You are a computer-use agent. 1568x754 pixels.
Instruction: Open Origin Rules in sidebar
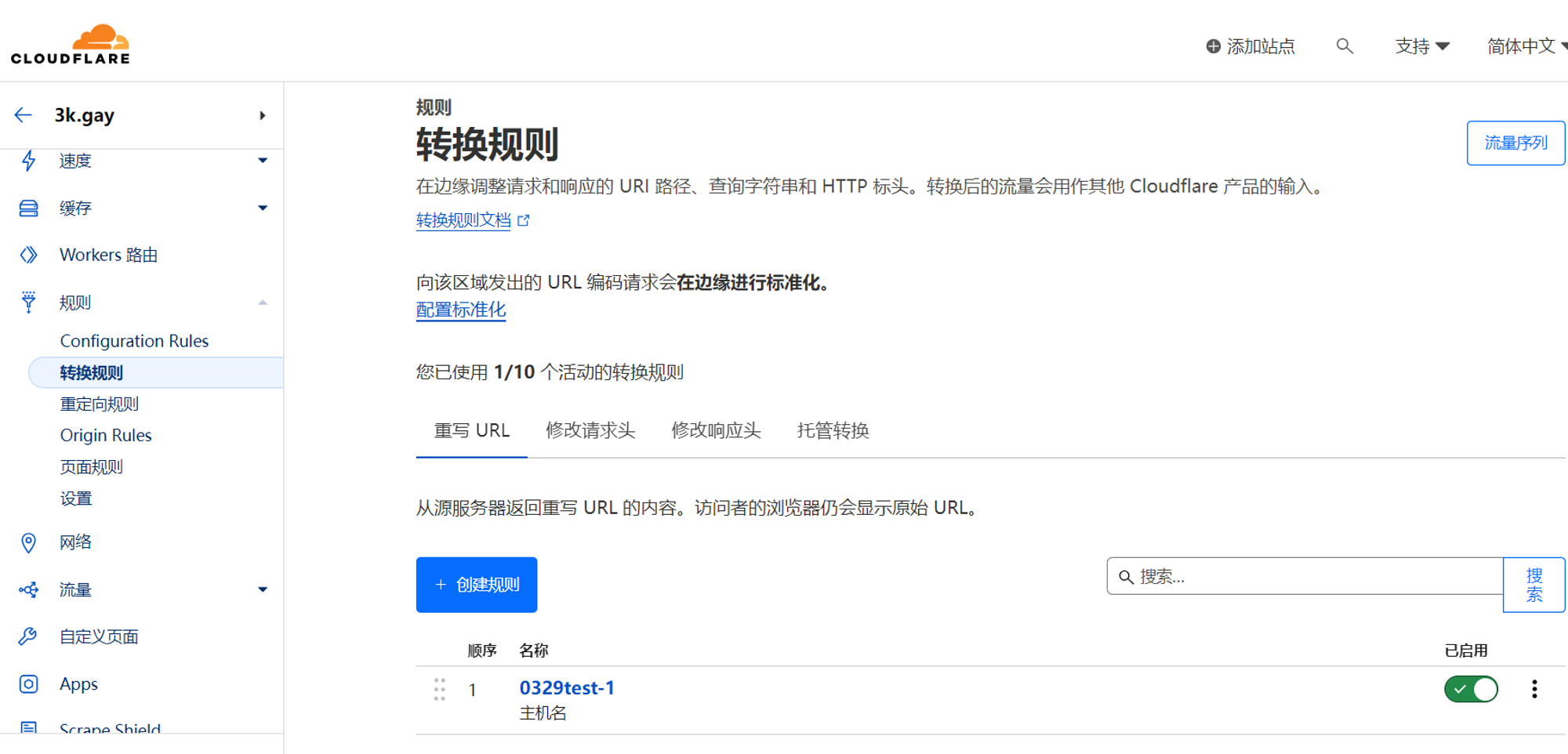(x=106, y=435)
